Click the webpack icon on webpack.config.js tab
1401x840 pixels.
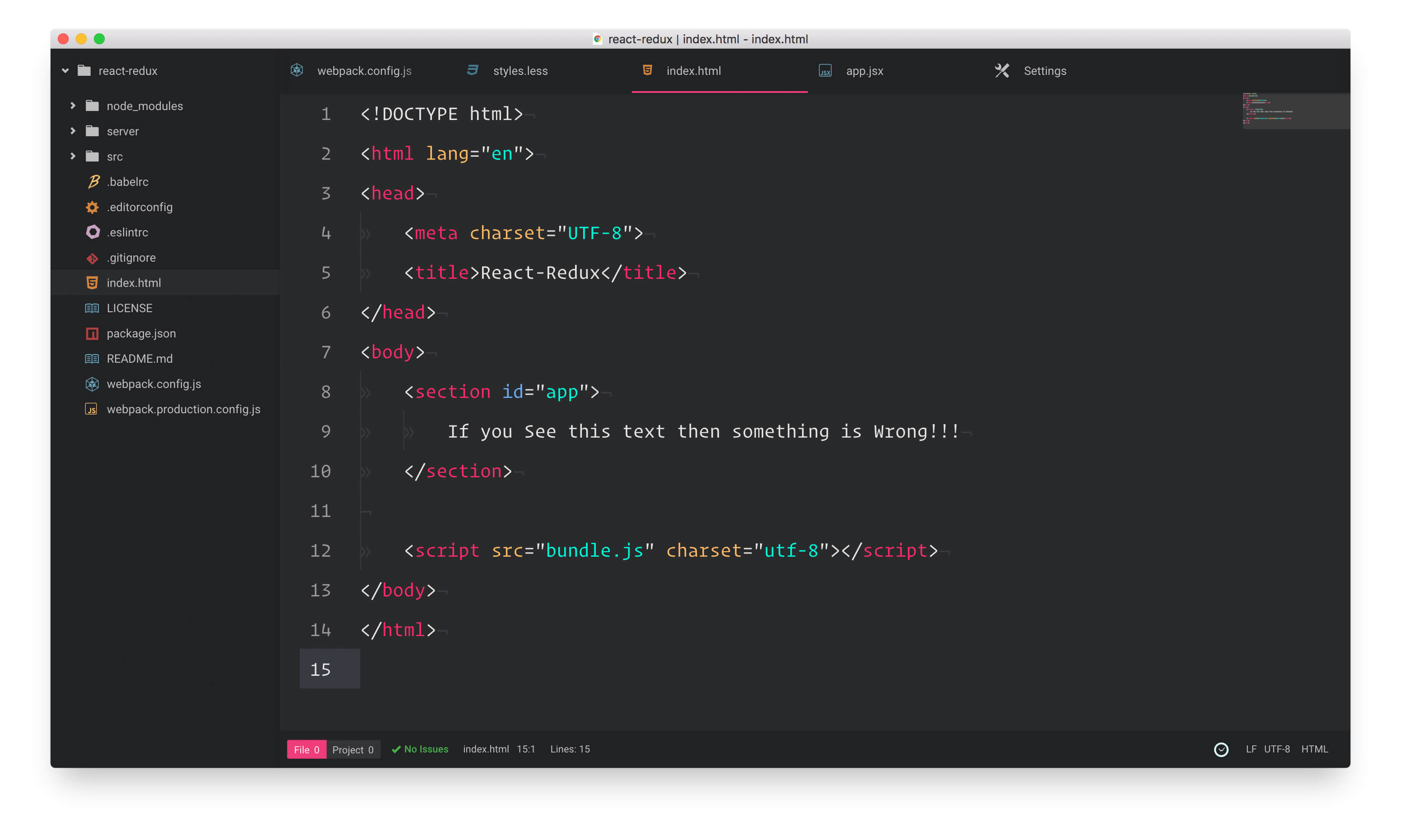coord(297,70)
